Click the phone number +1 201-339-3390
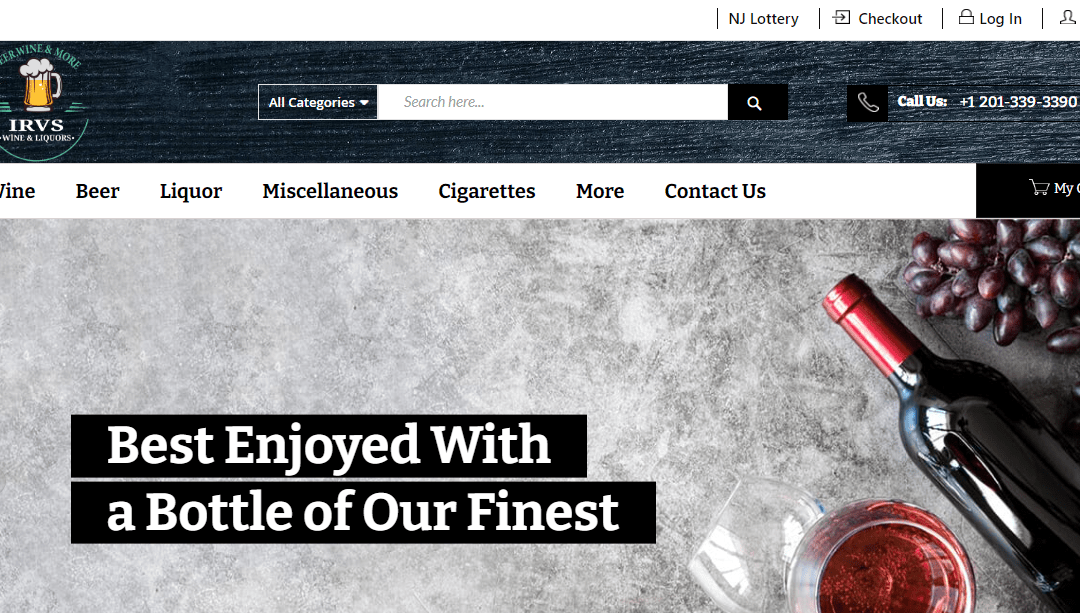Viewport: 1080px width, 613px height. click(x=1018, y=102)
